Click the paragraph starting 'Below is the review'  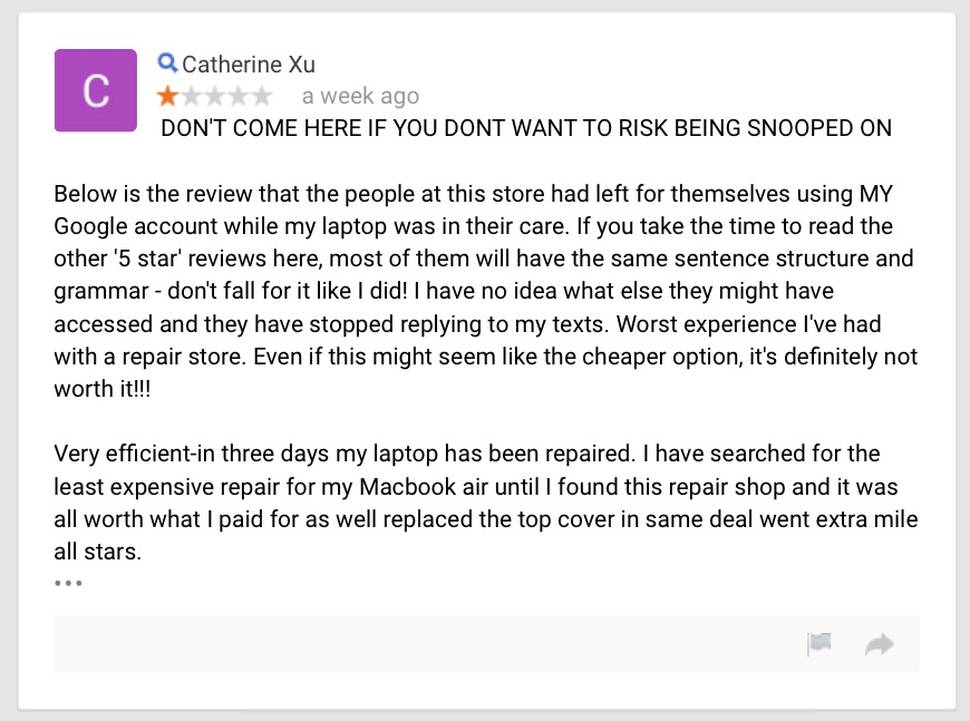[x=486, y=291]
